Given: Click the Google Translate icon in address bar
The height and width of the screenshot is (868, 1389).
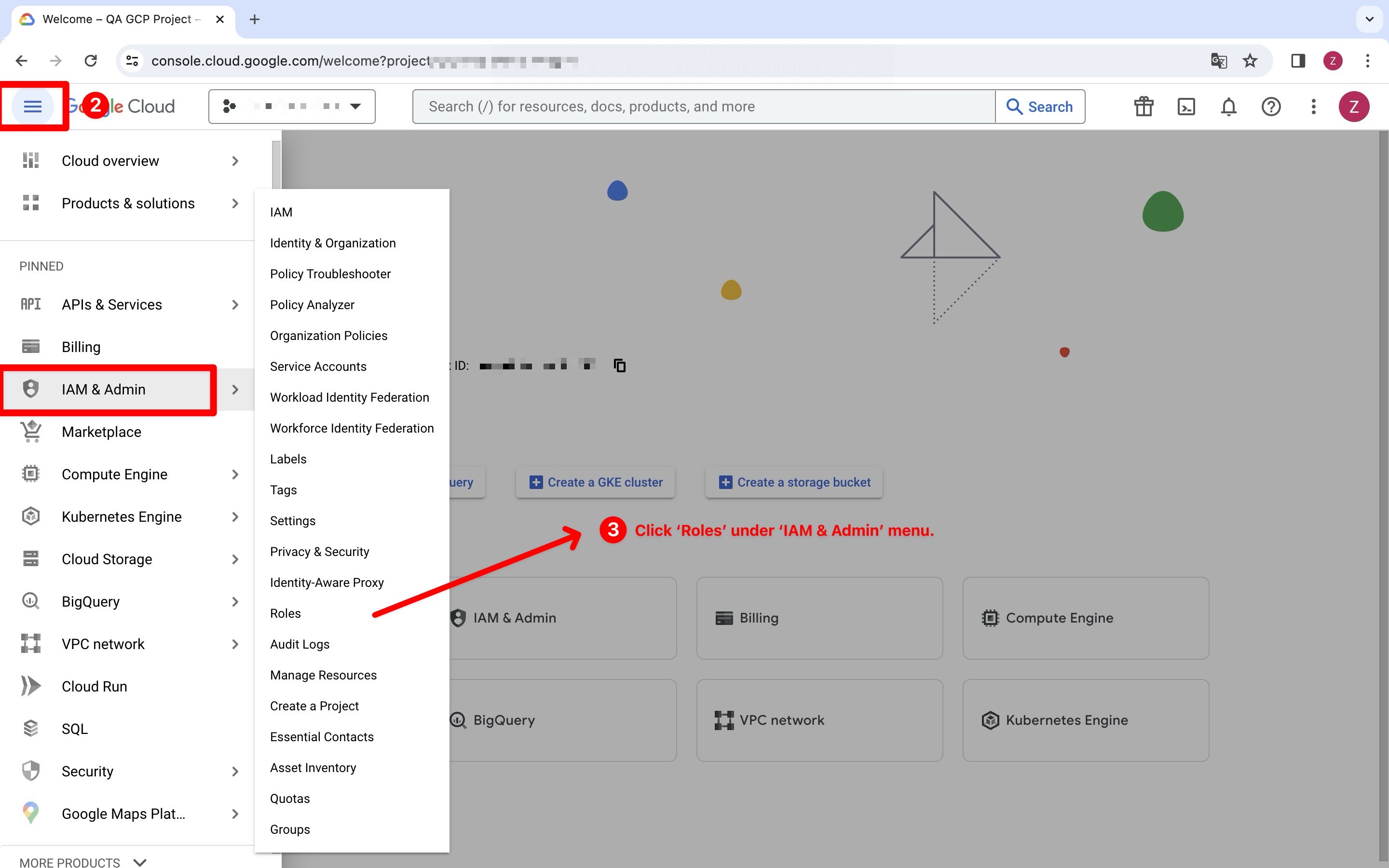Looking at the screenshot, I should 1219,60.
